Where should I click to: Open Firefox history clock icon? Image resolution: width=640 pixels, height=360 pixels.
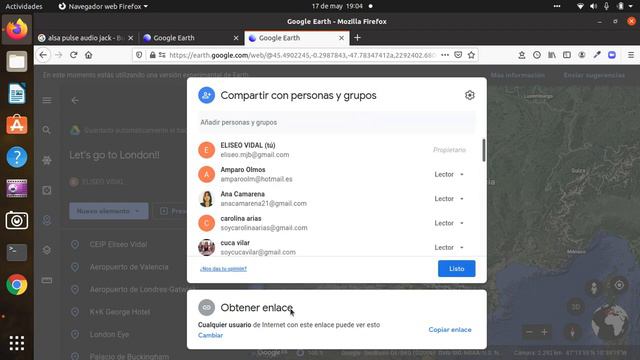pos(537,55)
